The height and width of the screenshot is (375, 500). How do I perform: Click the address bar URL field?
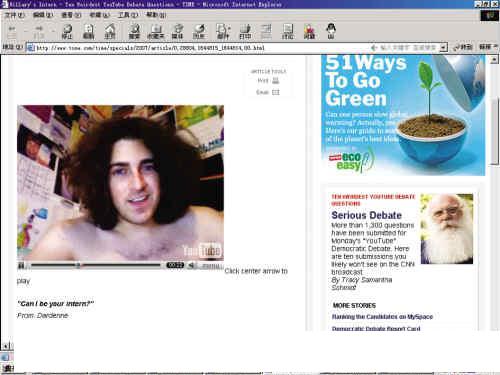tap(200, 48)
